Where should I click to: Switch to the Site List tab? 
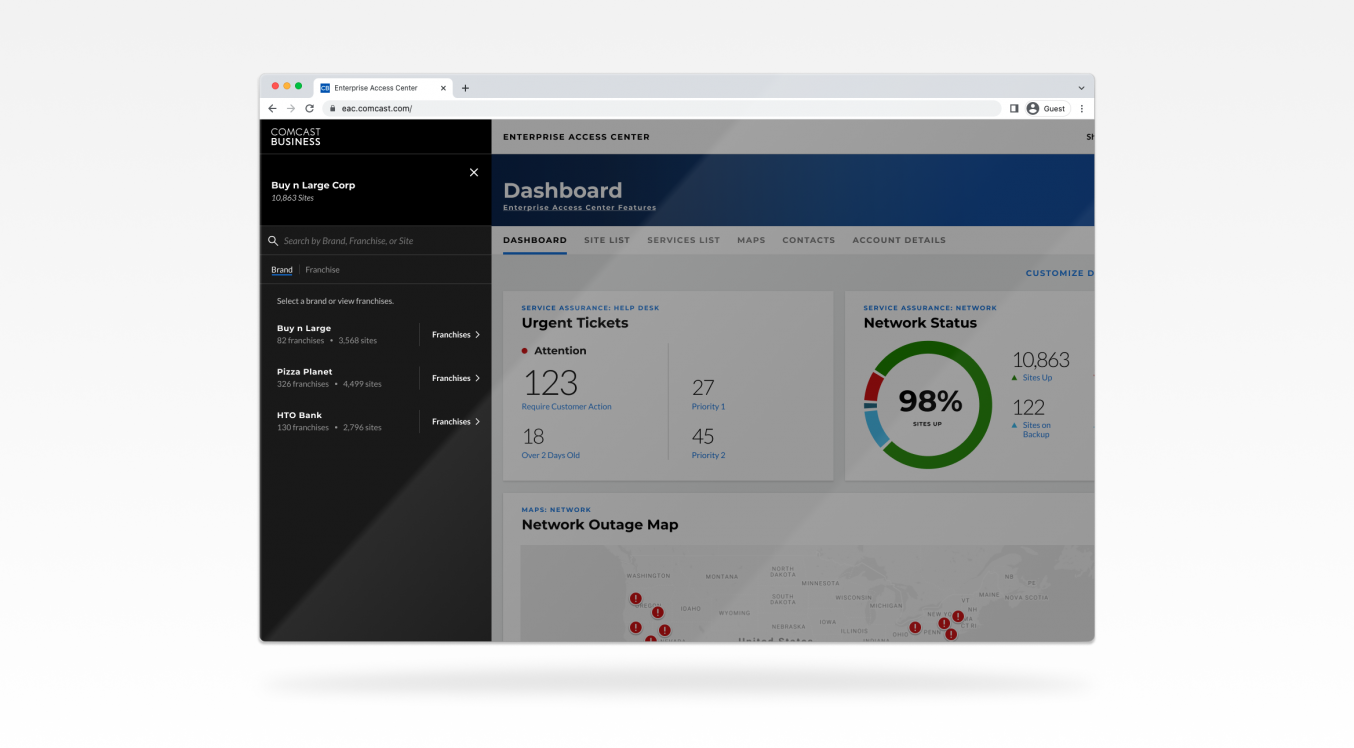pyautogui.click(x=607, y=240)
